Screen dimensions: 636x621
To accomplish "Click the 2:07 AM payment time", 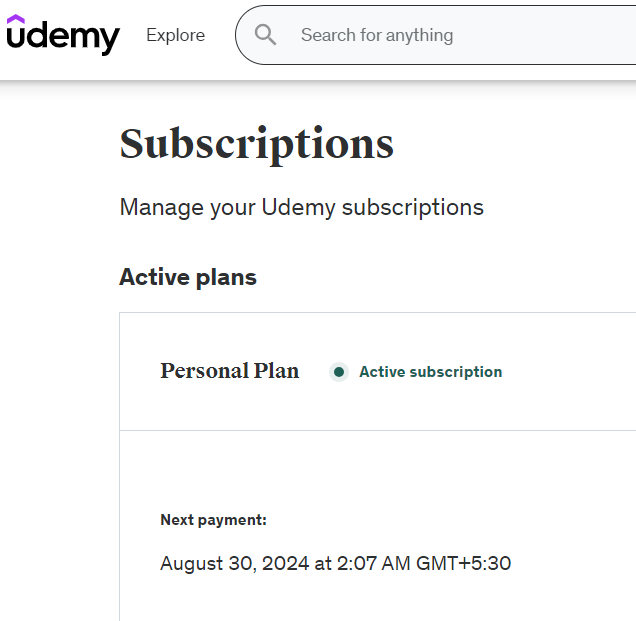I will pos(373,564).
